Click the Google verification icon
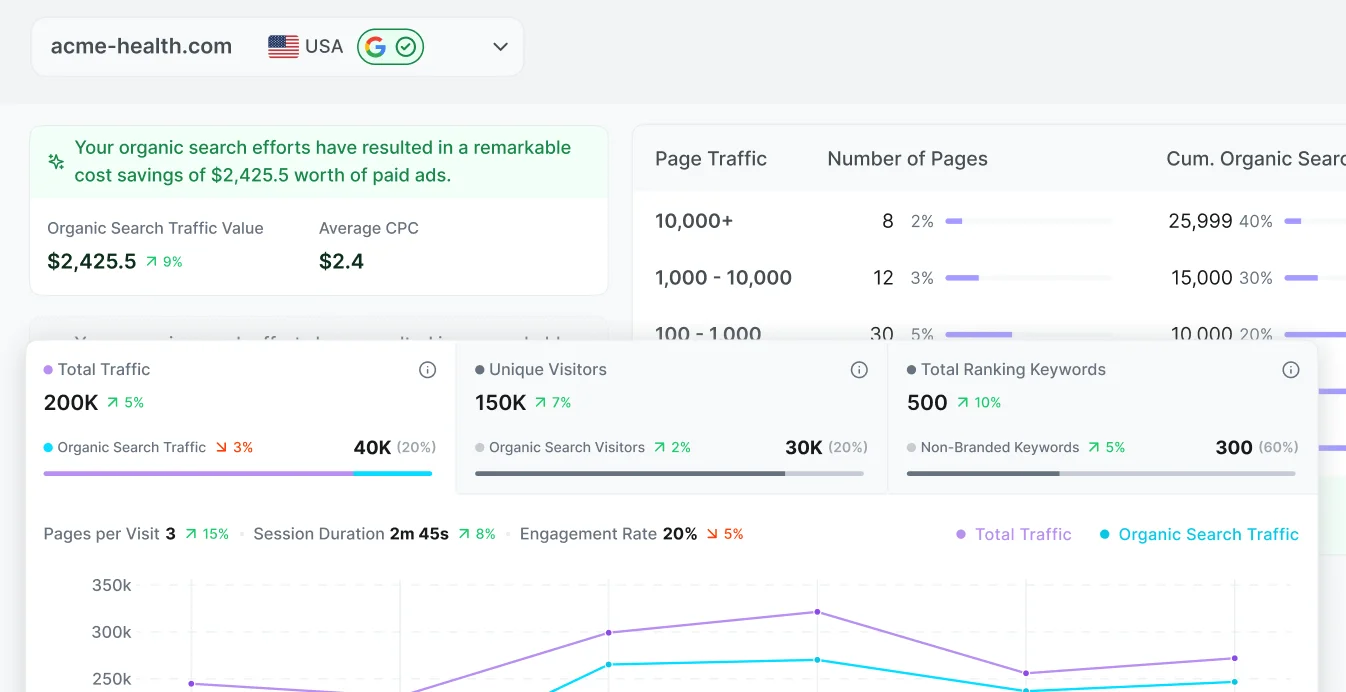 pyautogui.click(x=390, y=46)
